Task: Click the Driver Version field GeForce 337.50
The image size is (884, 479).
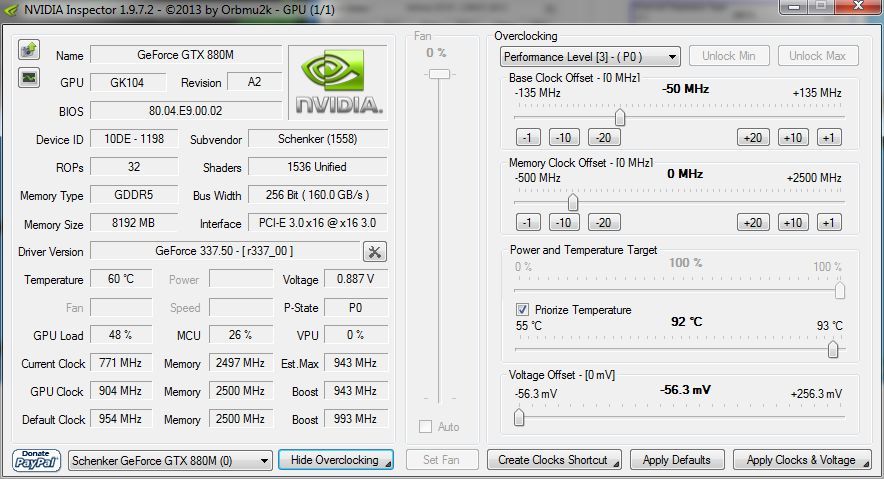Action: pyautogui.click(x=225, y=251)
